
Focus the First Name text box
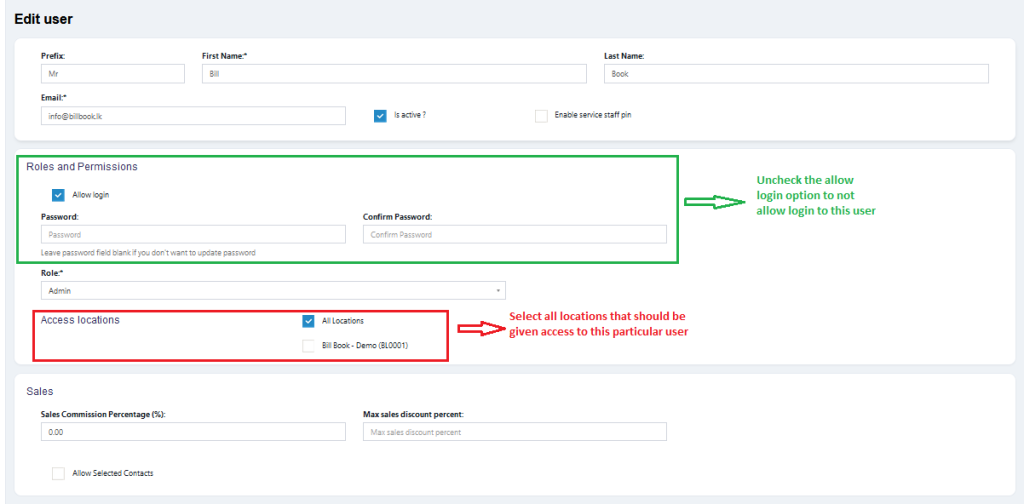tap(393, 74)
